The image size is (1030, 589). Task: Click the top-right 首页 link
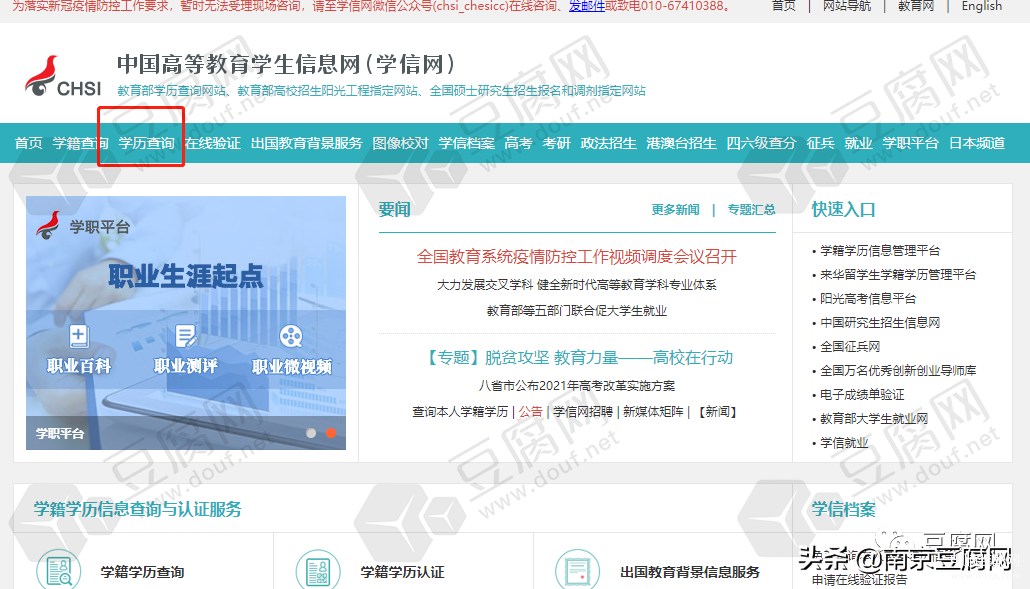784,6
